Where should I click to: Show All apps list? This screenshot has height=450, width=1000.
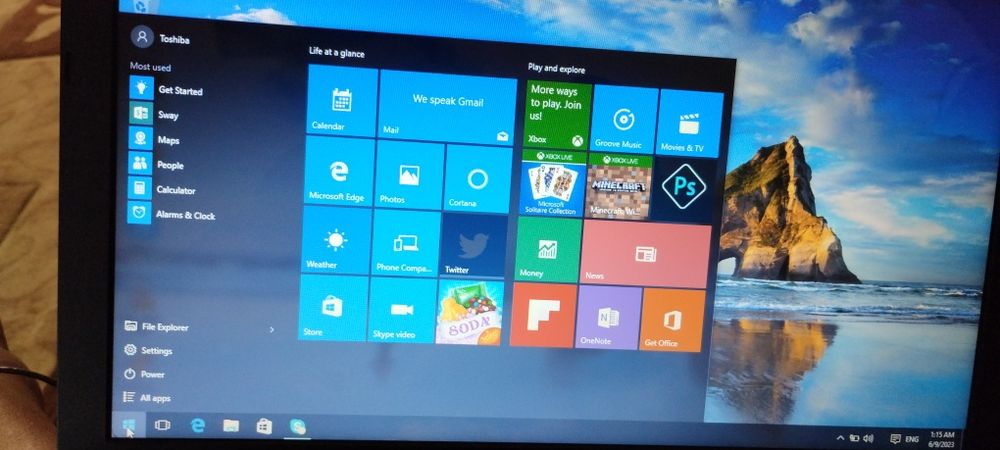[x=147, y=398]
